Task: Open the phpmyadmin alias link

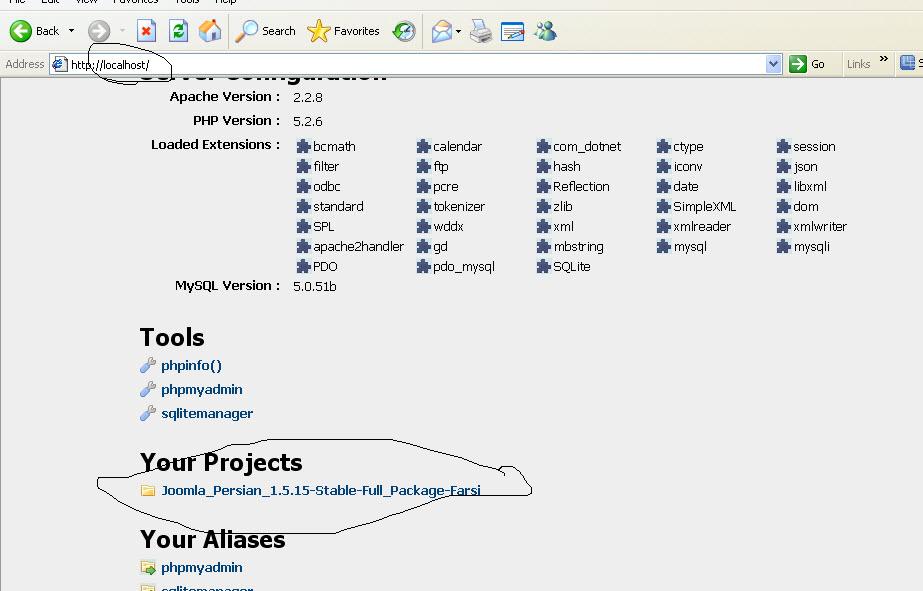Action: (202, 567)
